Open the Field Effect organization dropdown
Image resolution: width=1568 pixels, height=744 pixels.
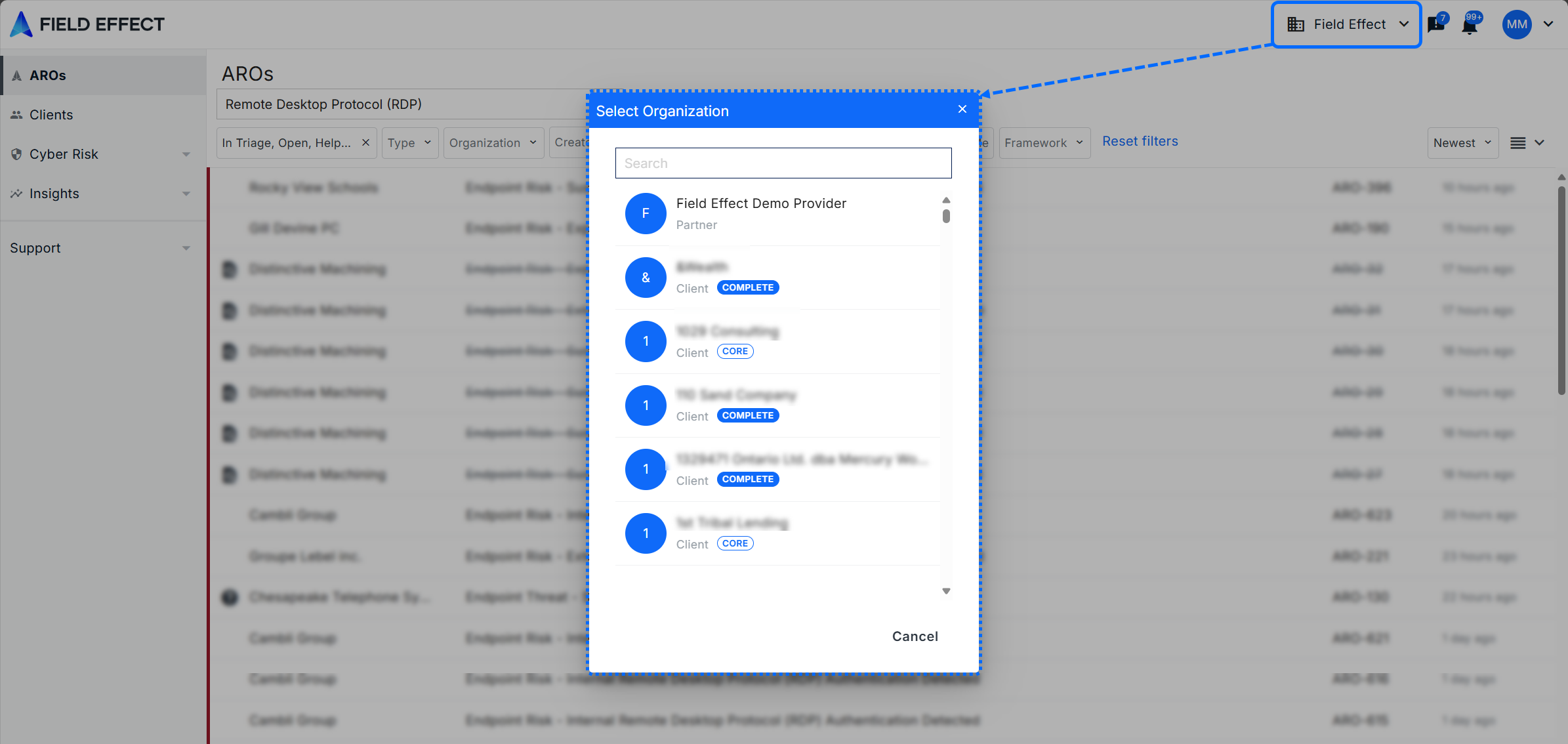pyautogui.click(x=1347, y=24)
